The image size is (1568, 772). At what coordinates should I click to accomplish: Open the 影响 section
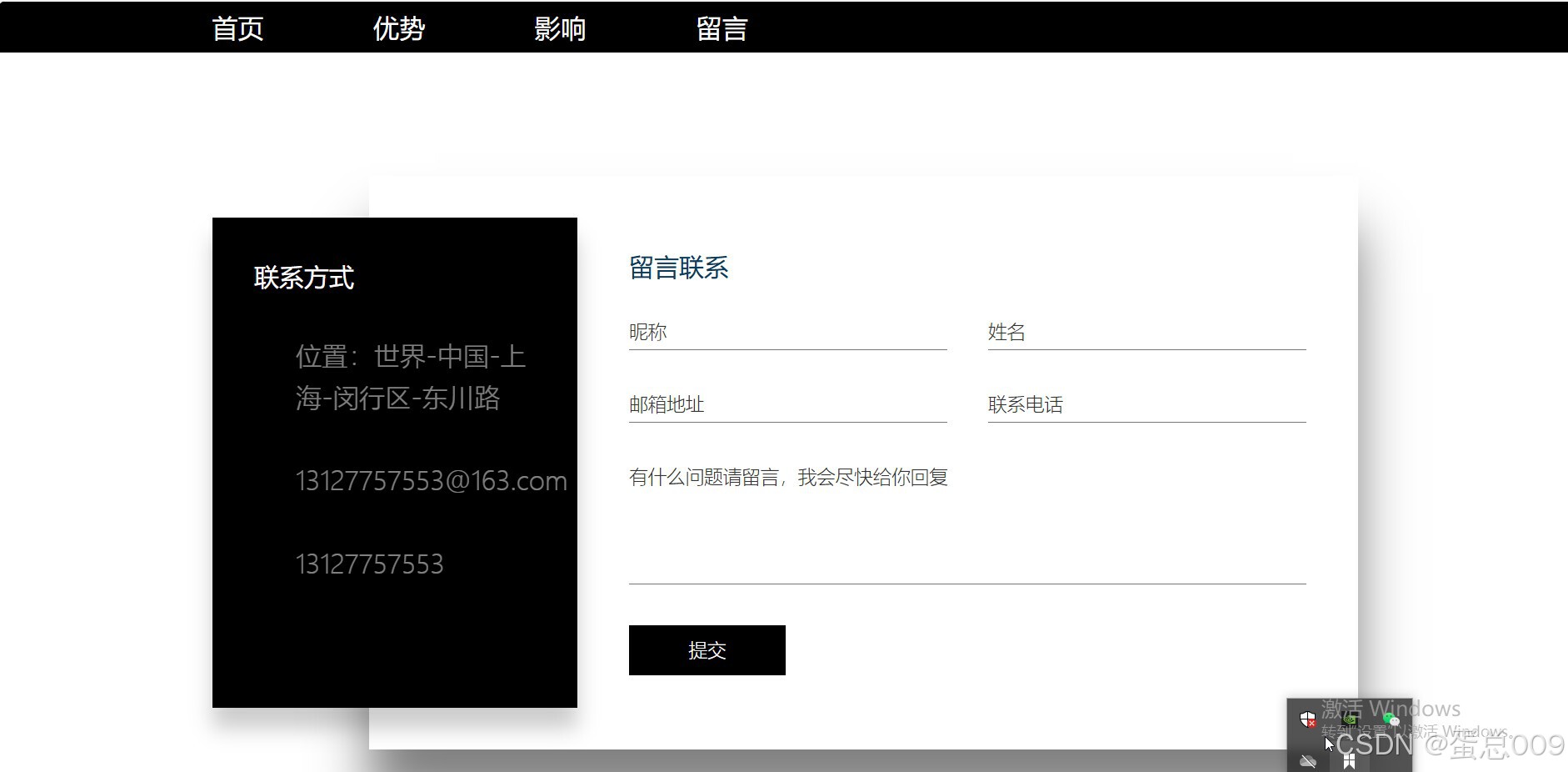pos(560,28)
